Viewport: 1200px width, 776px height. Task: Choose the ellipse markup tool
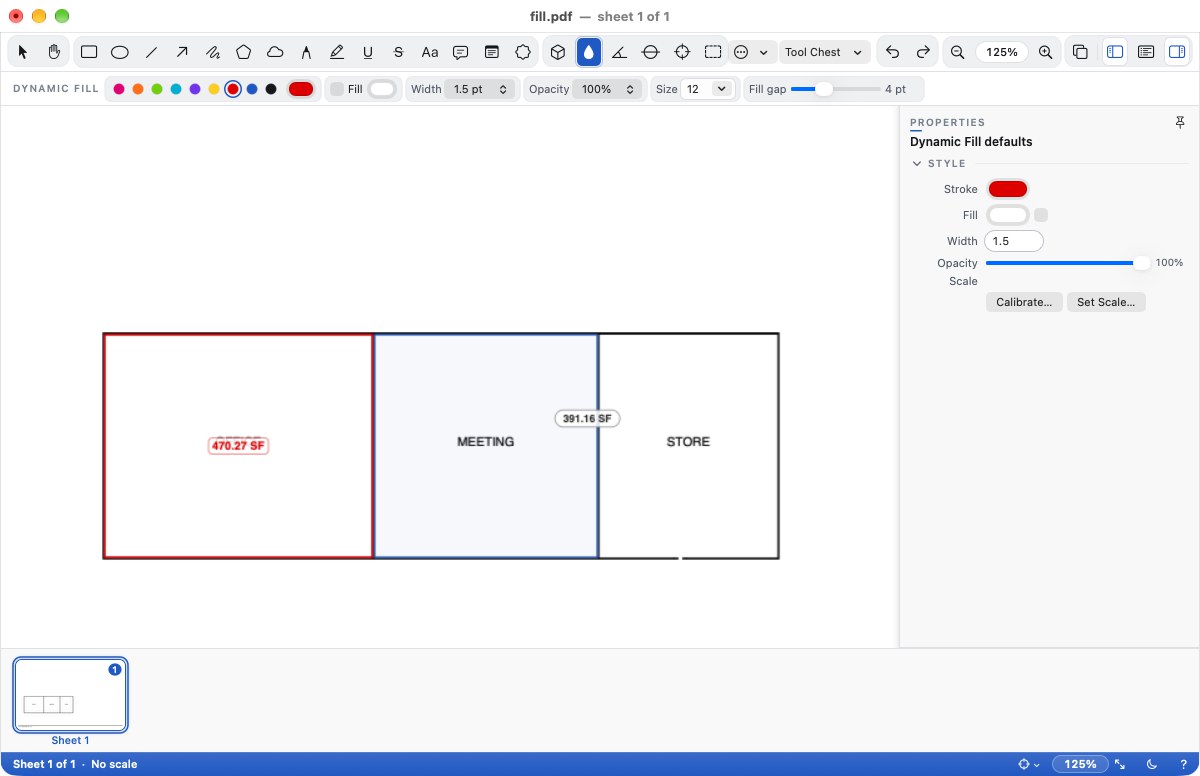point(120,52)
